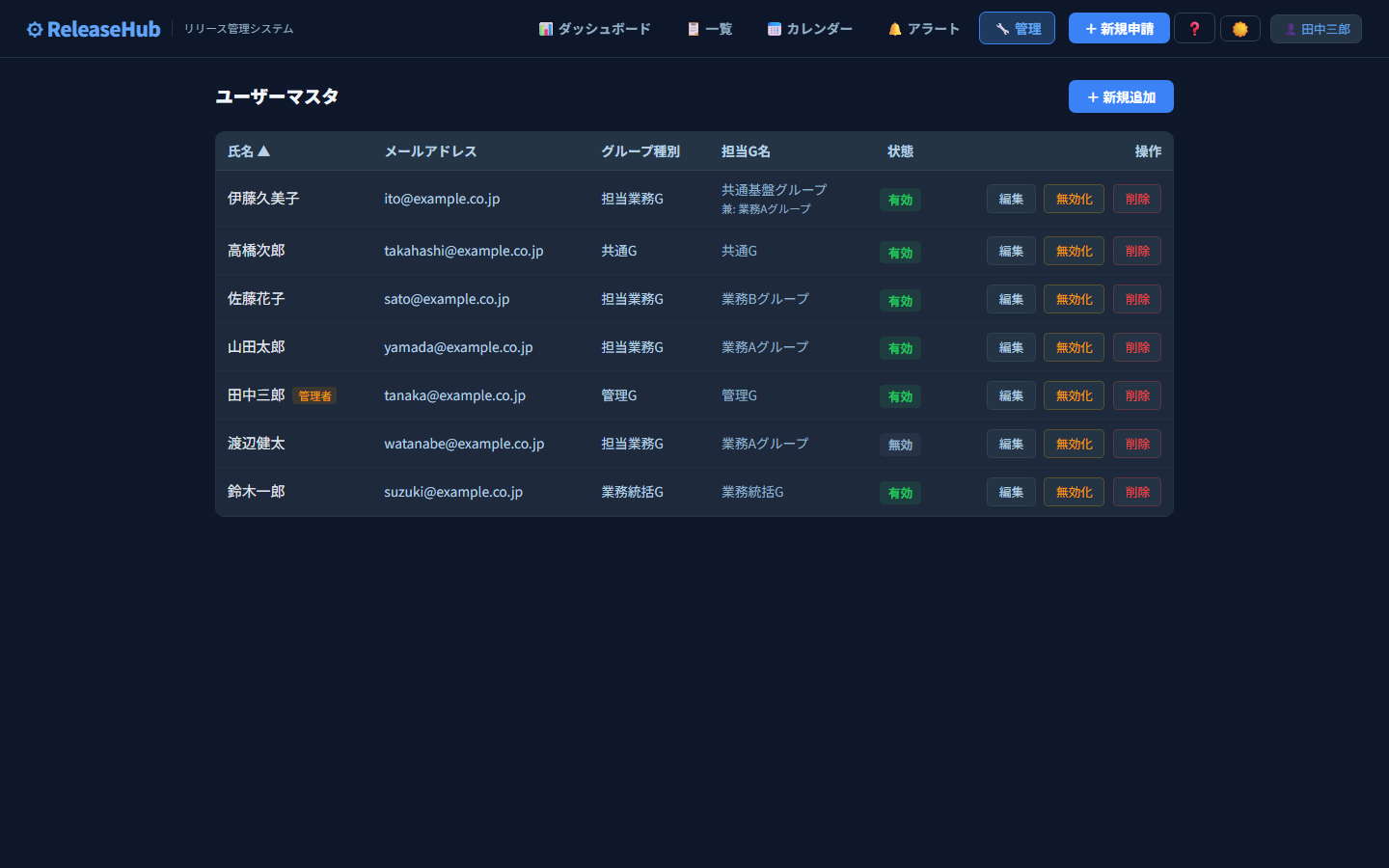The image size is (1389, 868).
Task: Edit user 鈴木一郎
Action: 1011,492
